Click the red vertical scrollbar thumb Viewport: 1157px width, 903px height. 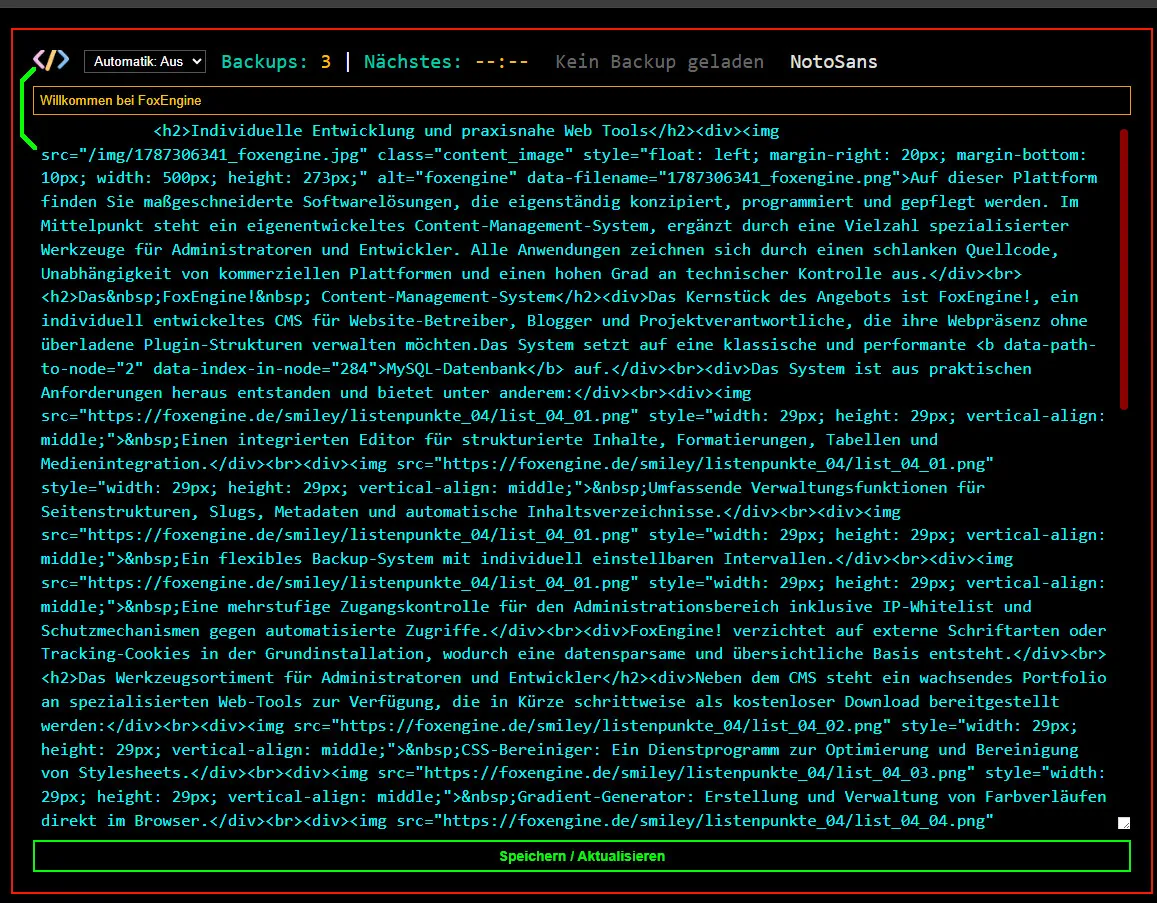click(x=1123, y=269)
